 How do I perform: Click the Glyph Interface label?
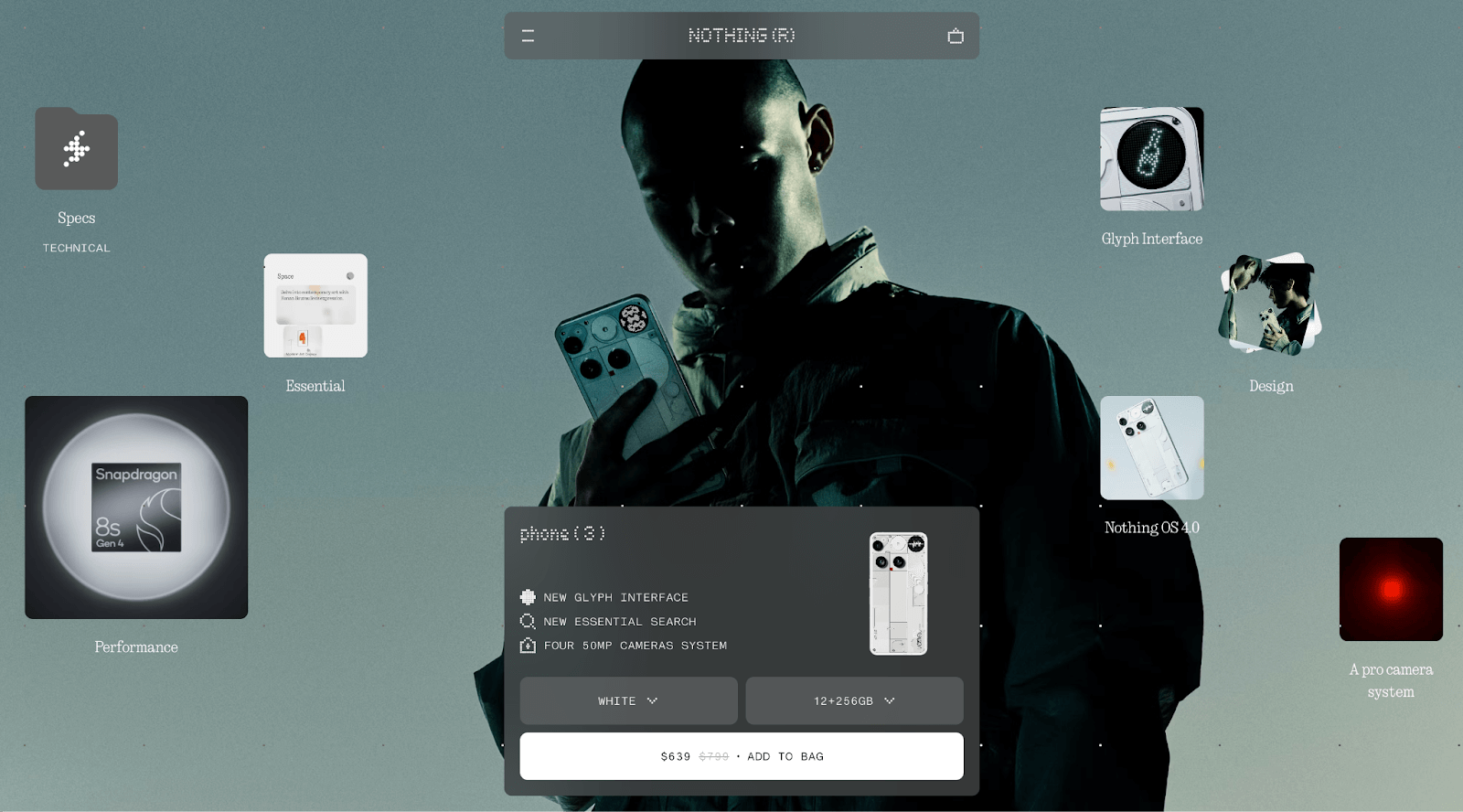pos(1152,239)
